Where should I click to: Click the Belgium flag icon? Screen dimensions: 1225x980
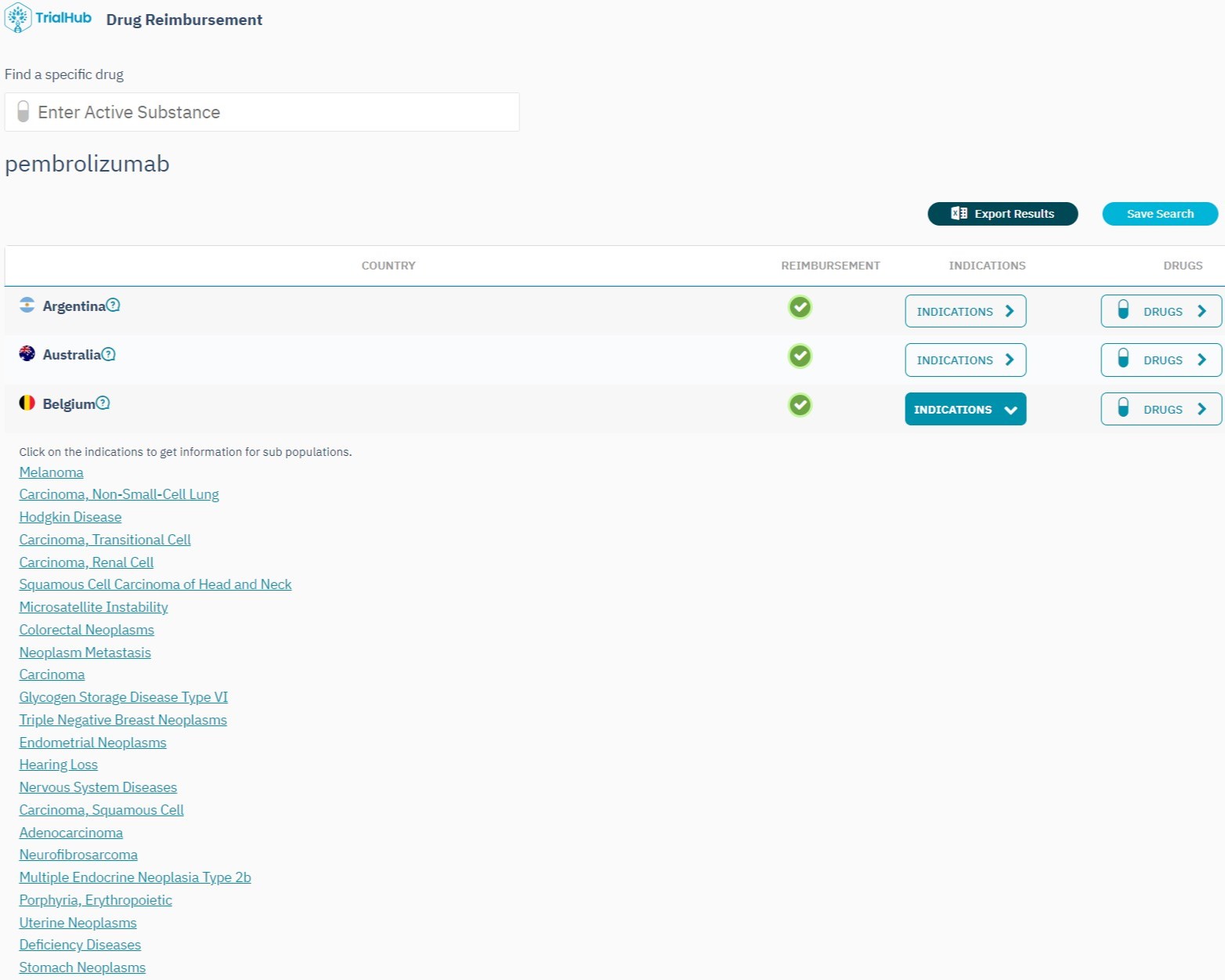click(x=27, y=403)
